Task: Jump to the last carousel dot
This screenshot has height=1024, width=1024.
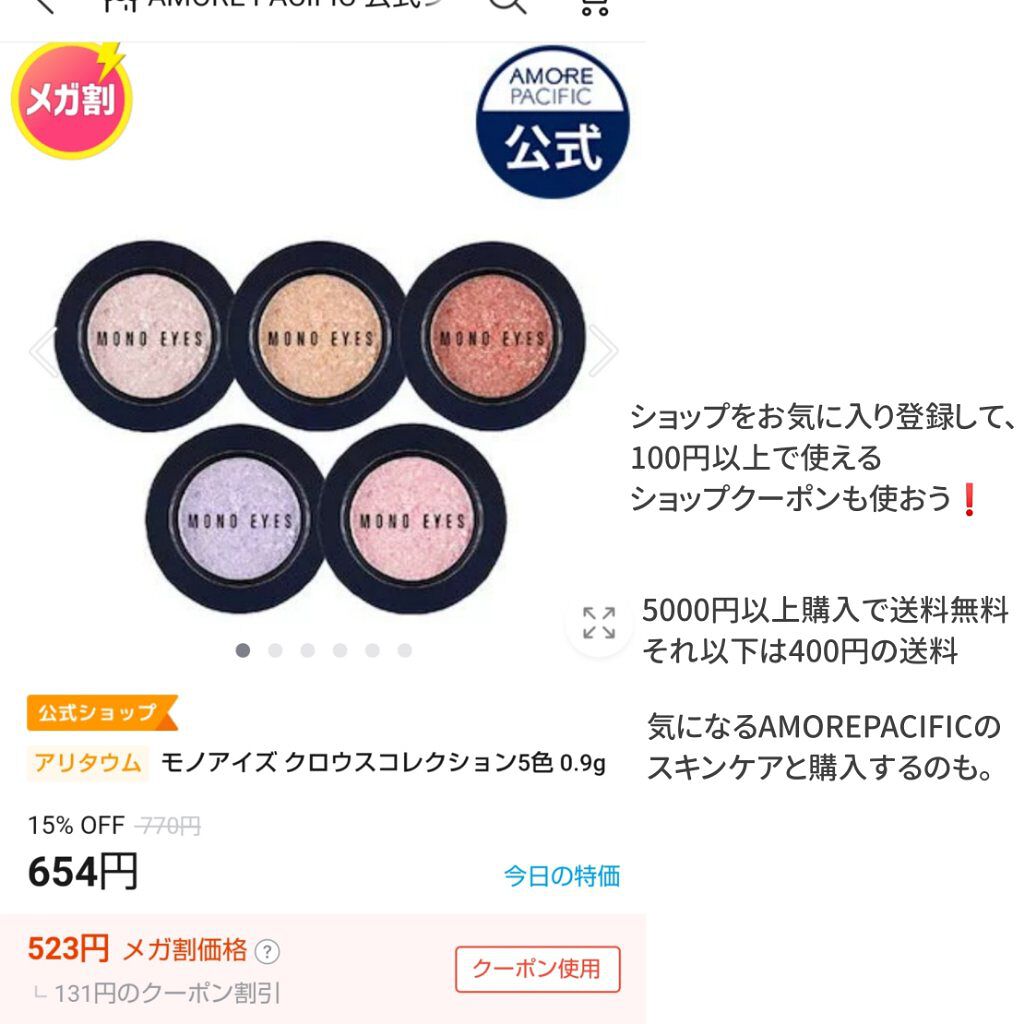Action: (405, 650)
